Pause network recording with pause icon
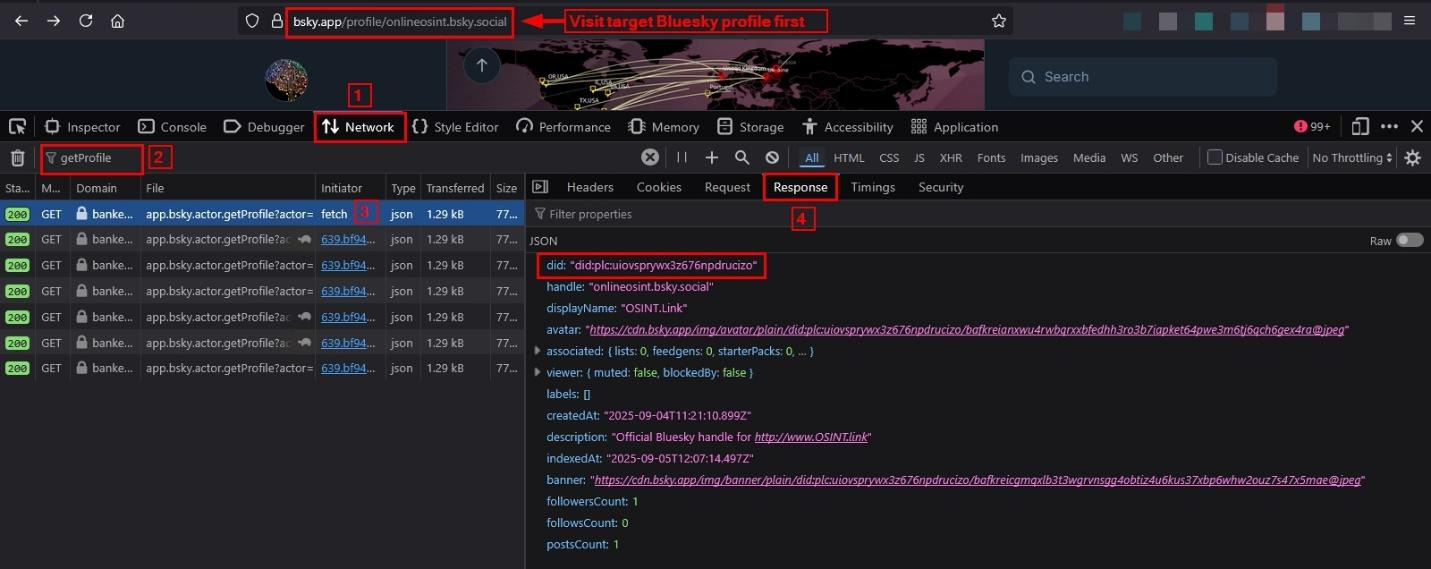This screenshot has height=569, width=1431. tap(682, 158)
